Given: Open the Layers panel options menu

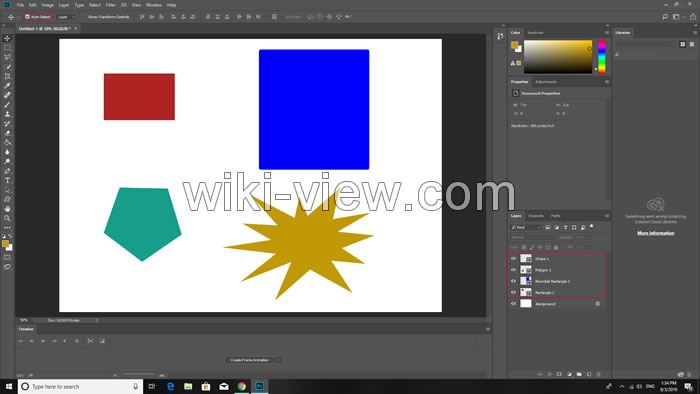Looking at the screenshot, I should pos(607,216).
